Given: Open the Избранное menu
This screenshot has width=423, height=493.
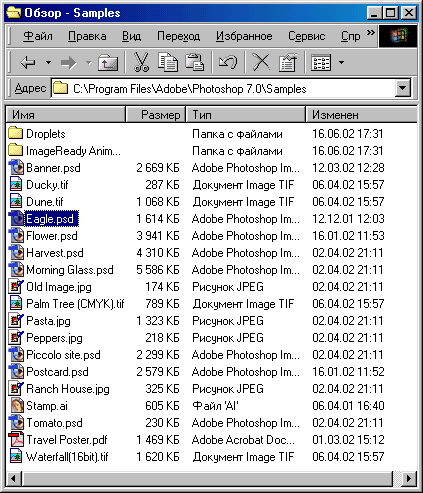Looking at the screenshot, I should [244, 36].
